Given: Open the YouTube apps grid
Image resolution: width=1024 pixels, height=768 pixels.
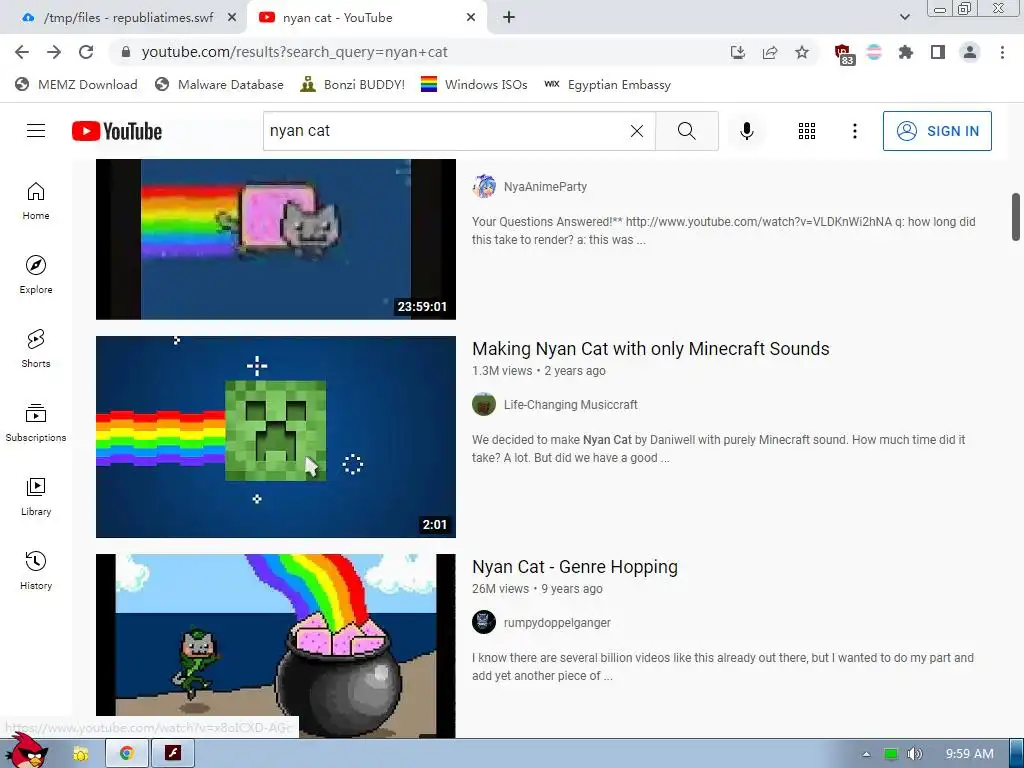Looking at the screenshot, I should pyautogui.click(x=807, y=131).
